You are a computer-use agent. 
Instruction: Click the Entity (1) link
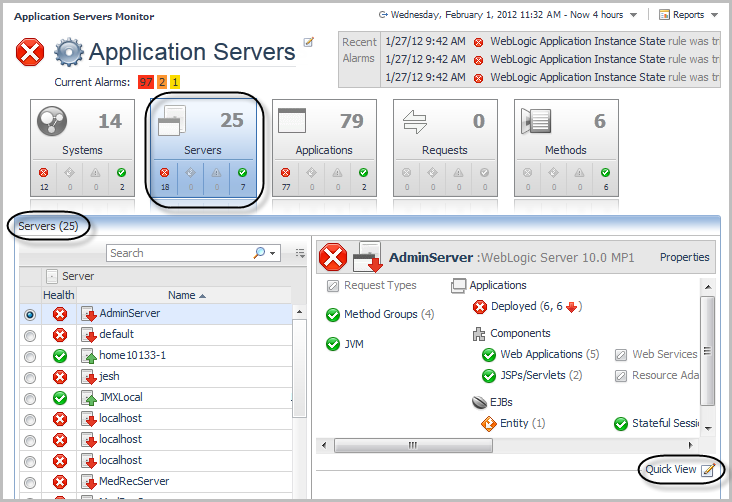pos(522,424)
